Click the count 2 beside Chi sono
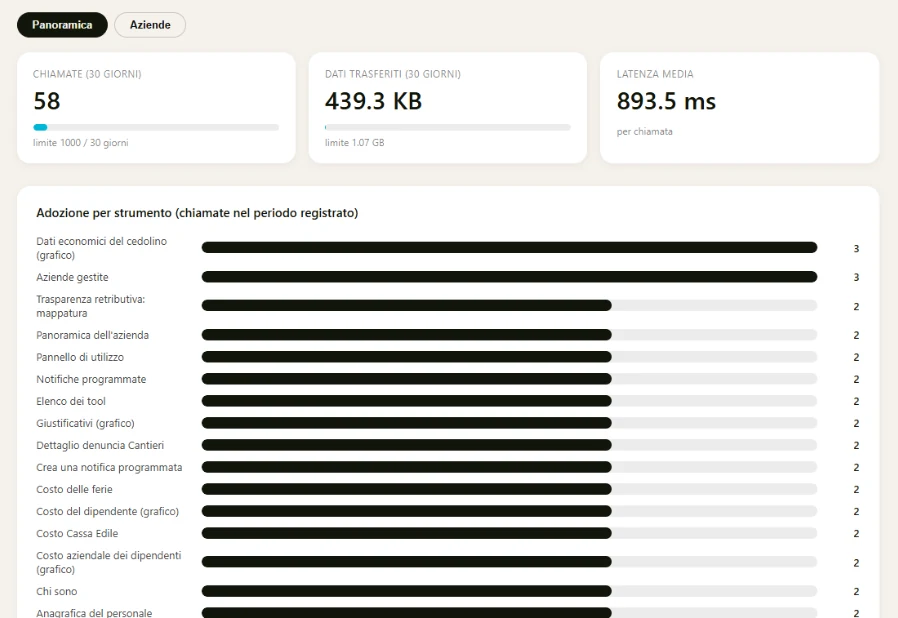The width and height of the screenshot is (898, 618). (x=856, y=592)
